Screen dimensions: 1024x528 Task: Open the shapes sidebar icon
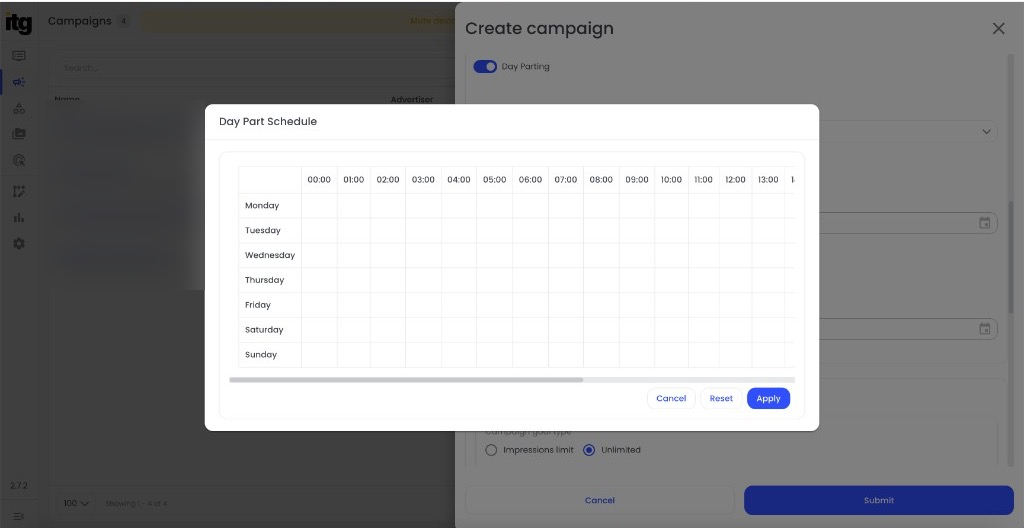point(19,108)
